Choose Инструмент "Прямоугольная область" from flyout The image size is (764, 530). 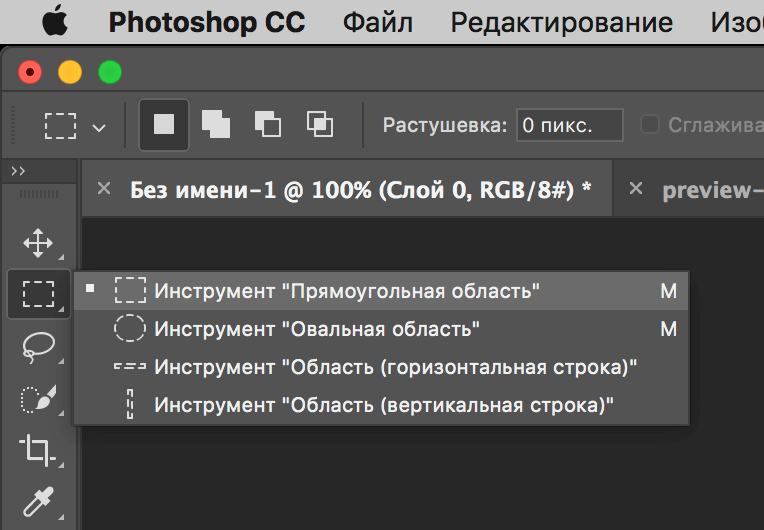coord(381,291)
